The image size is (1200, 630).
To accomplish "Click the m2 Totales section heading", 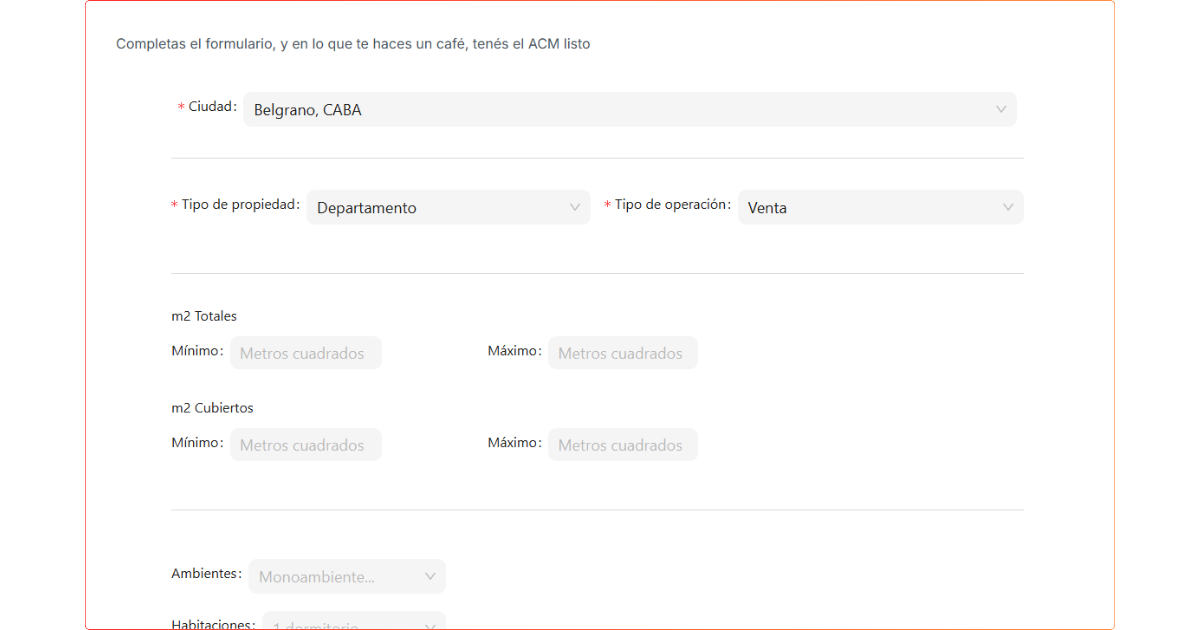I will pyautogui.click(x=204, y=316).
